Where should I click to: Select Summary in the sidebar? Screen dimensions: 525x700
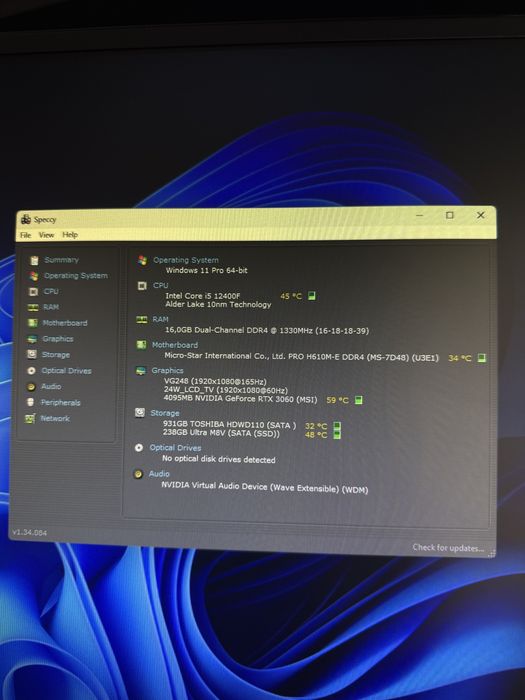[61, 260]
